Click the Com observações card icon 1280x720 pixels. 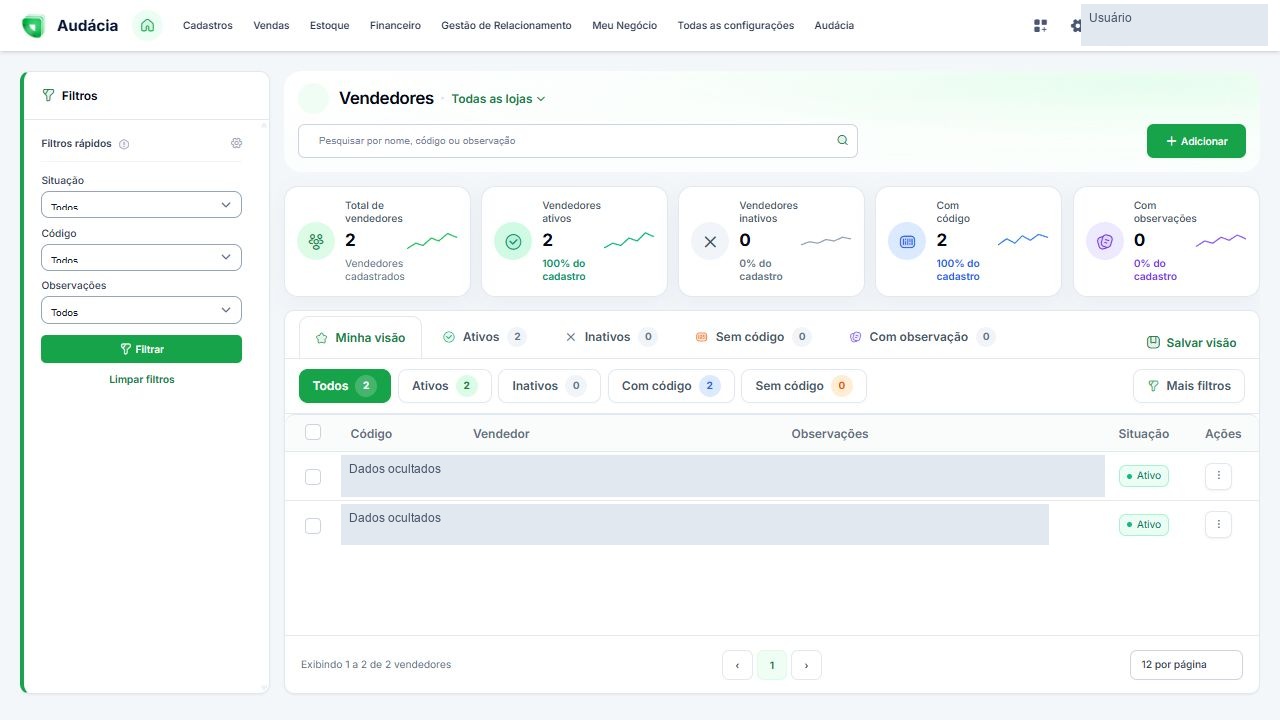[x=1105, y=241]
